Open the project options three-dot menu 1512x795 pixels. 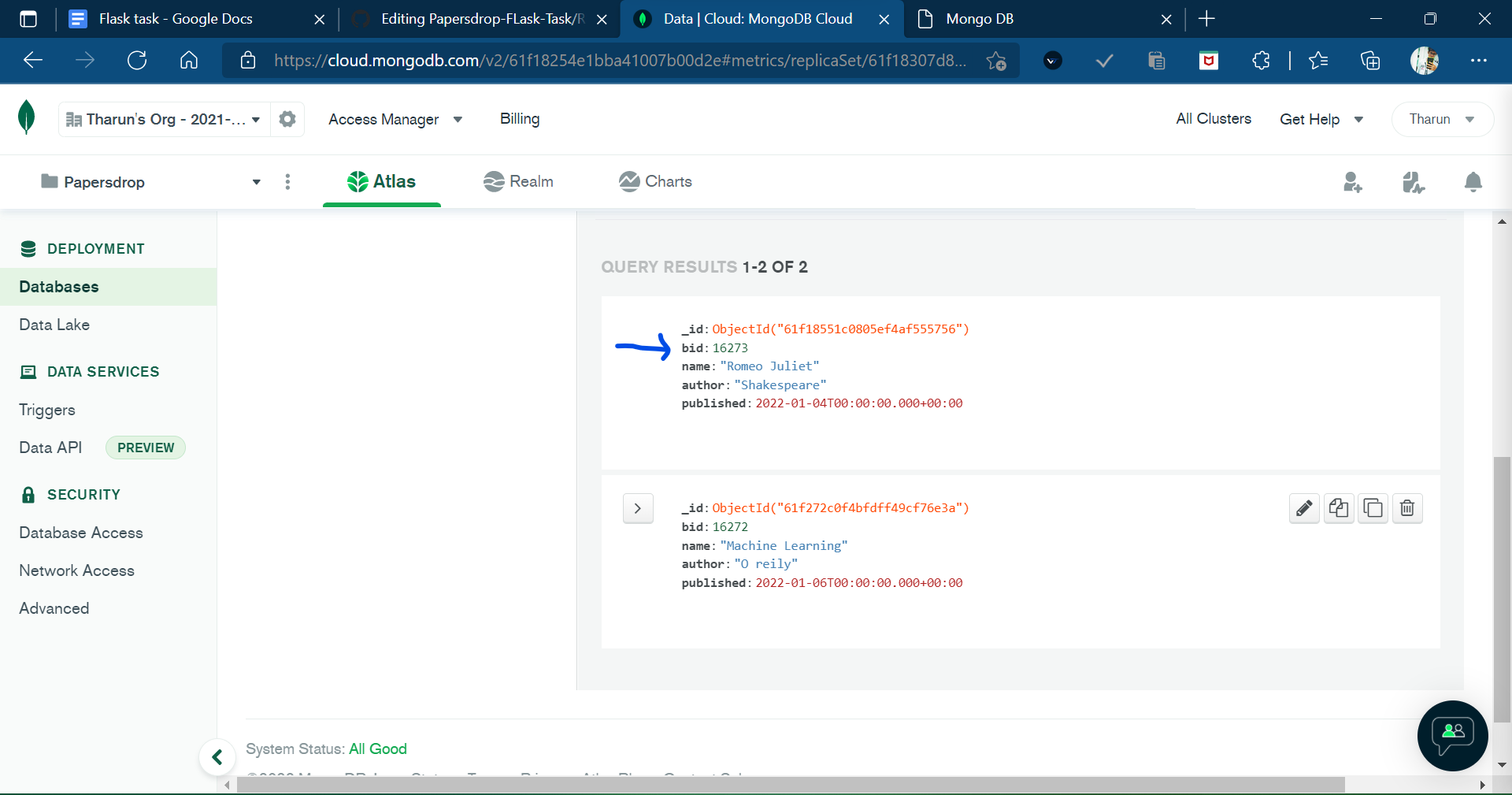(287, 182)
